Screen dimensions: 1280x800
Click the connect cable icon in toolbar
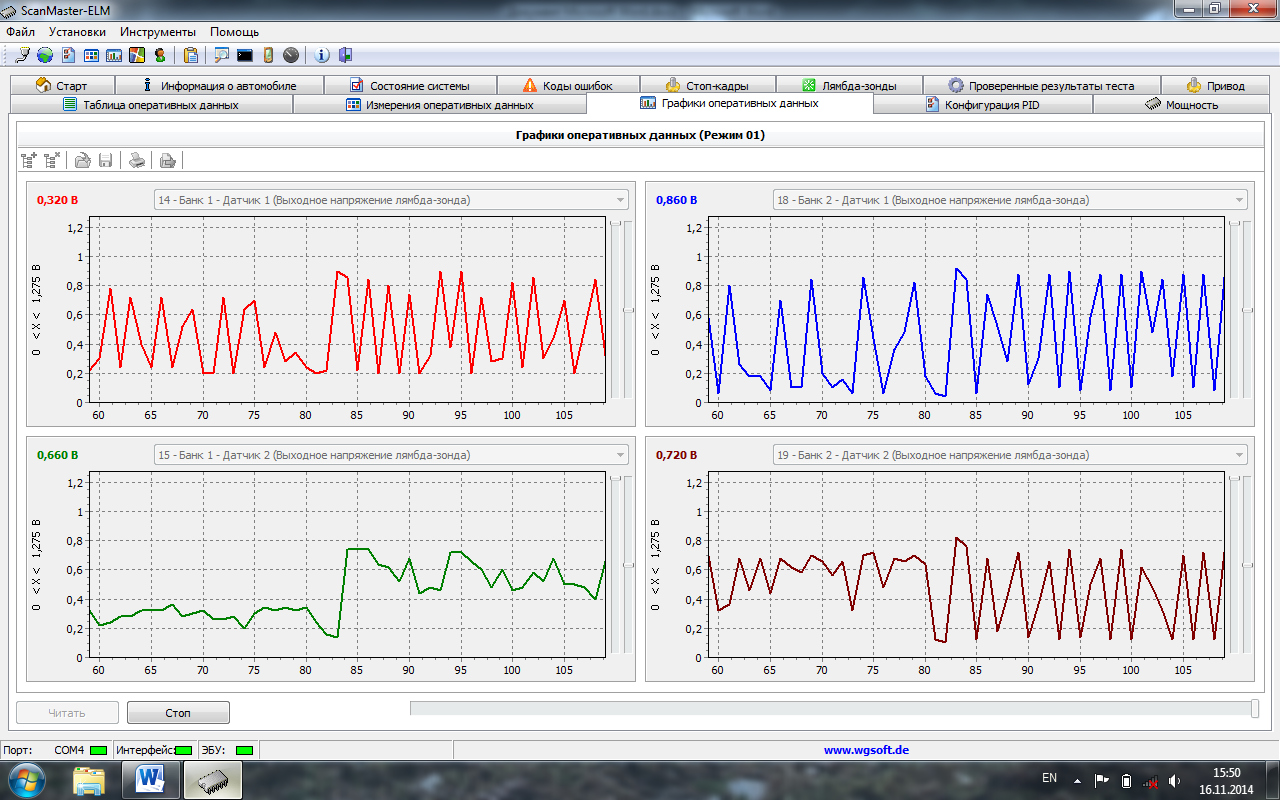(22, 55)
